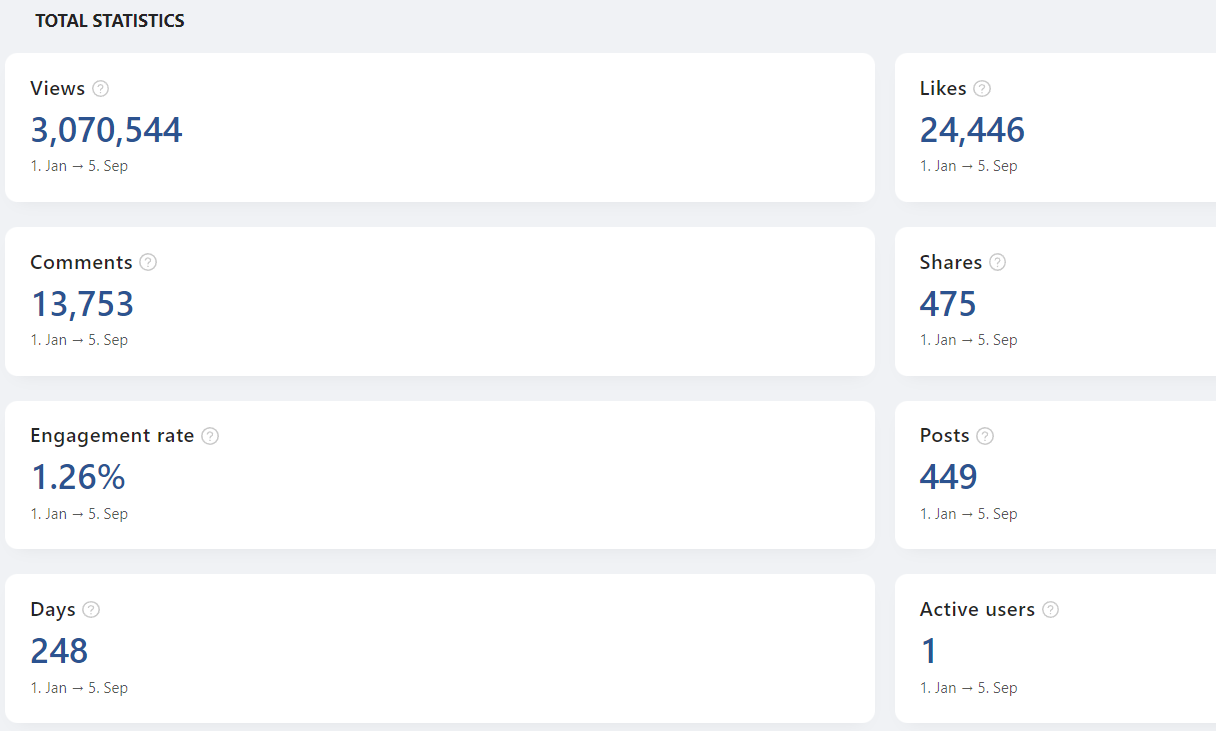Click the Comments value 13,753
Viewport: 1216px width, 731px height.
click(x=82, y=305)
